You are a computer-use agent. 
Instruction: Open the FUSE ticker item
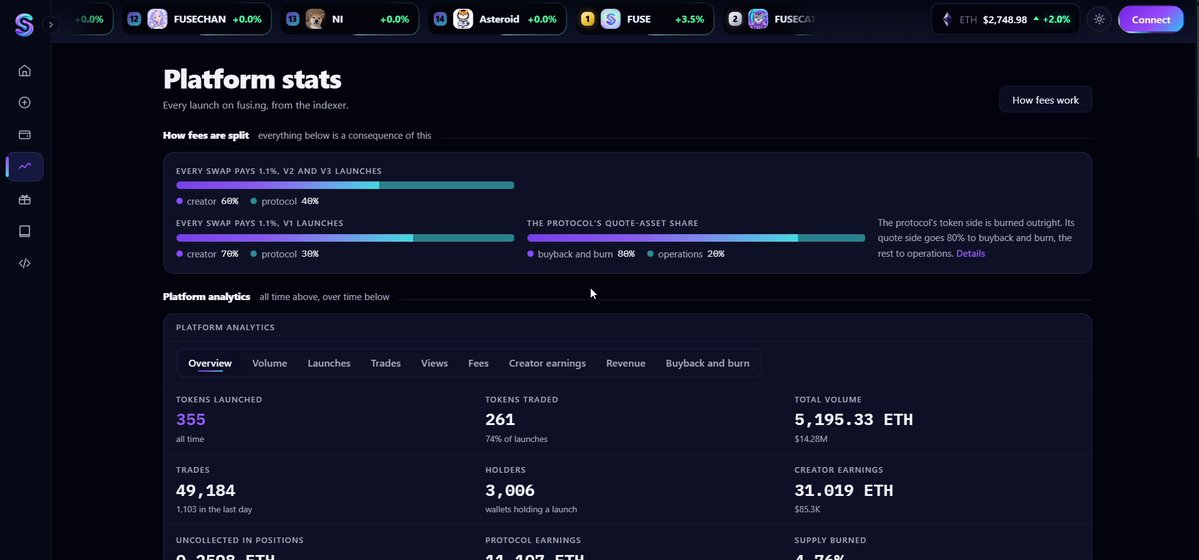point(645,19)
